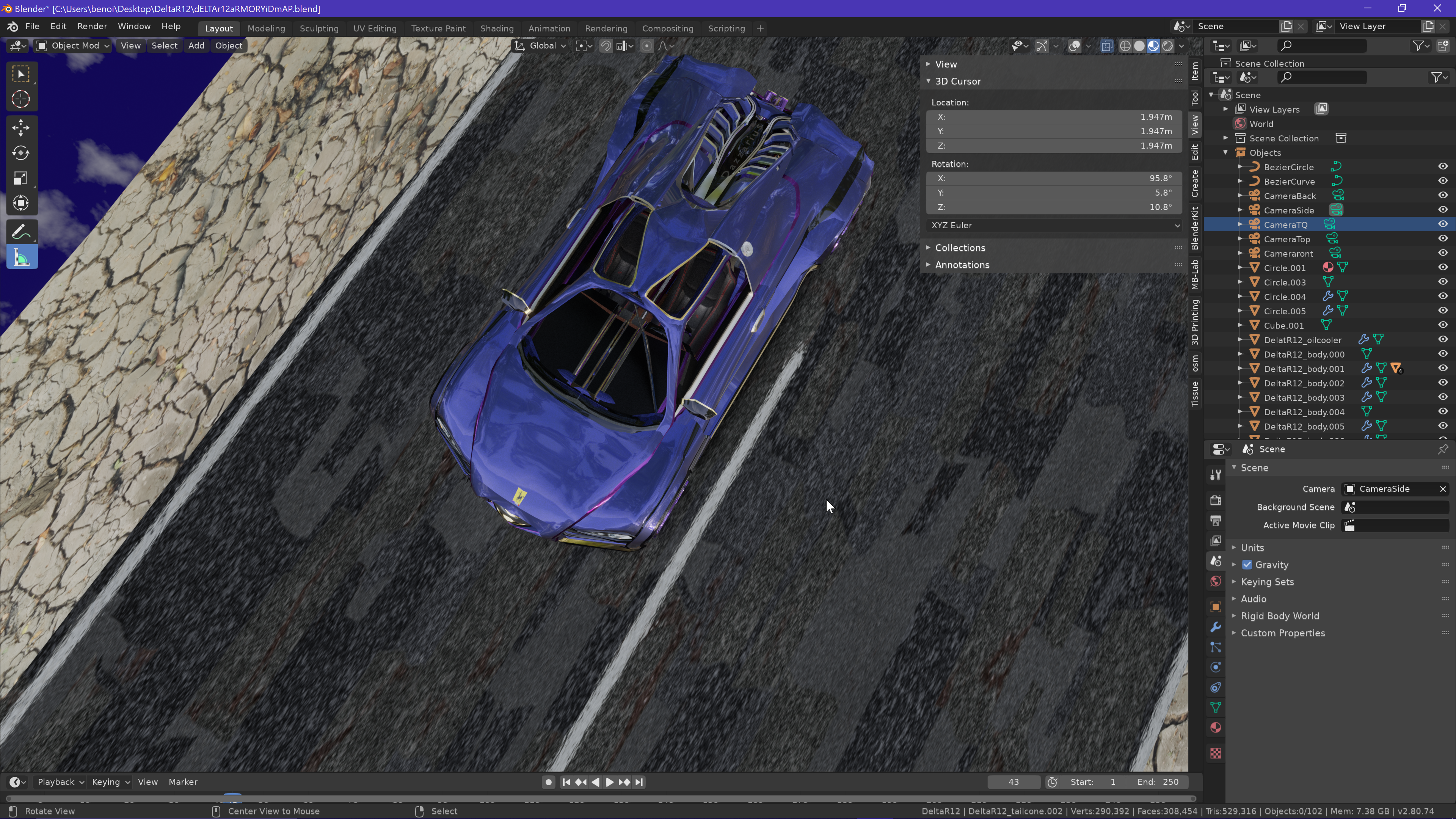Activate the Measure tool
This screenshot has width=1456, height=819.
coord(21,258)
